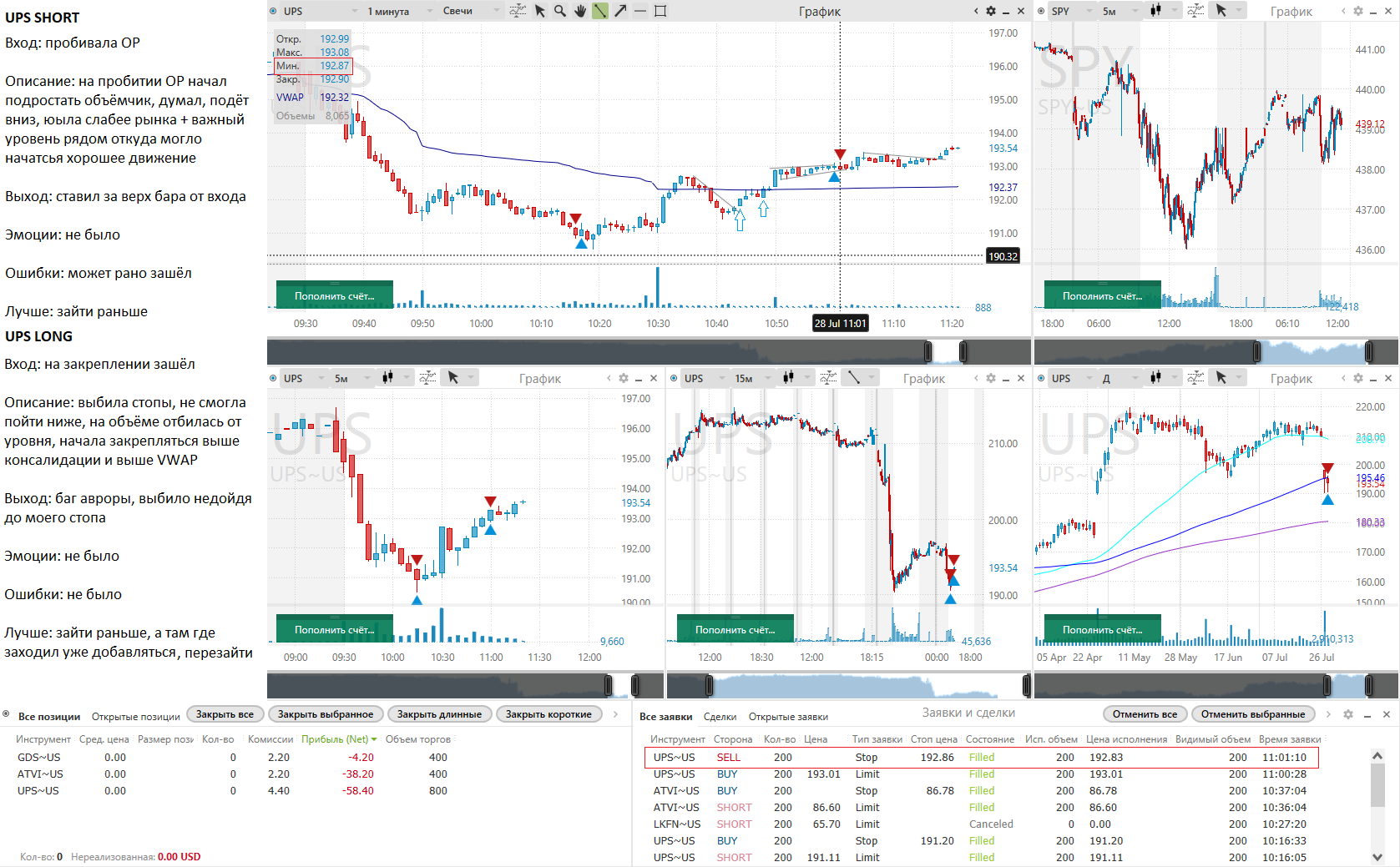The height and width of the screenshot is (867, 1400).
Task: Select the hand pan tool in the 1-minute chart
Action: (580, 11)
